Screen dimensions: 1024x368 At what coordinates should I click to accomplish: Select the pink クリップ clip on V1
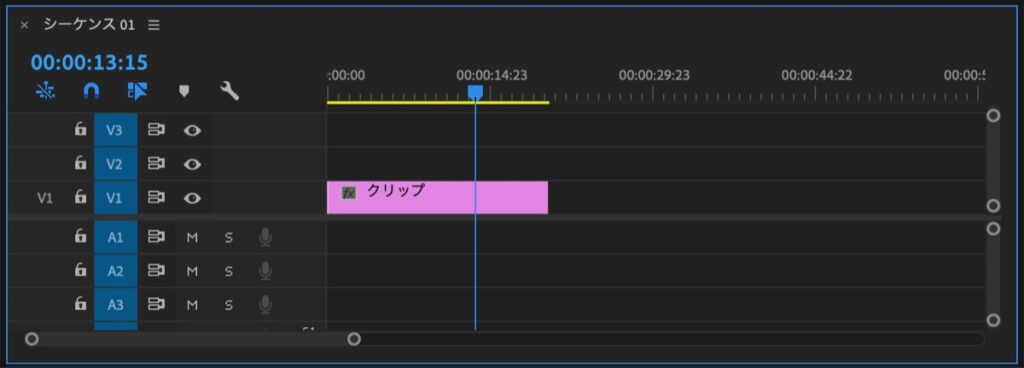click(437, 198)
